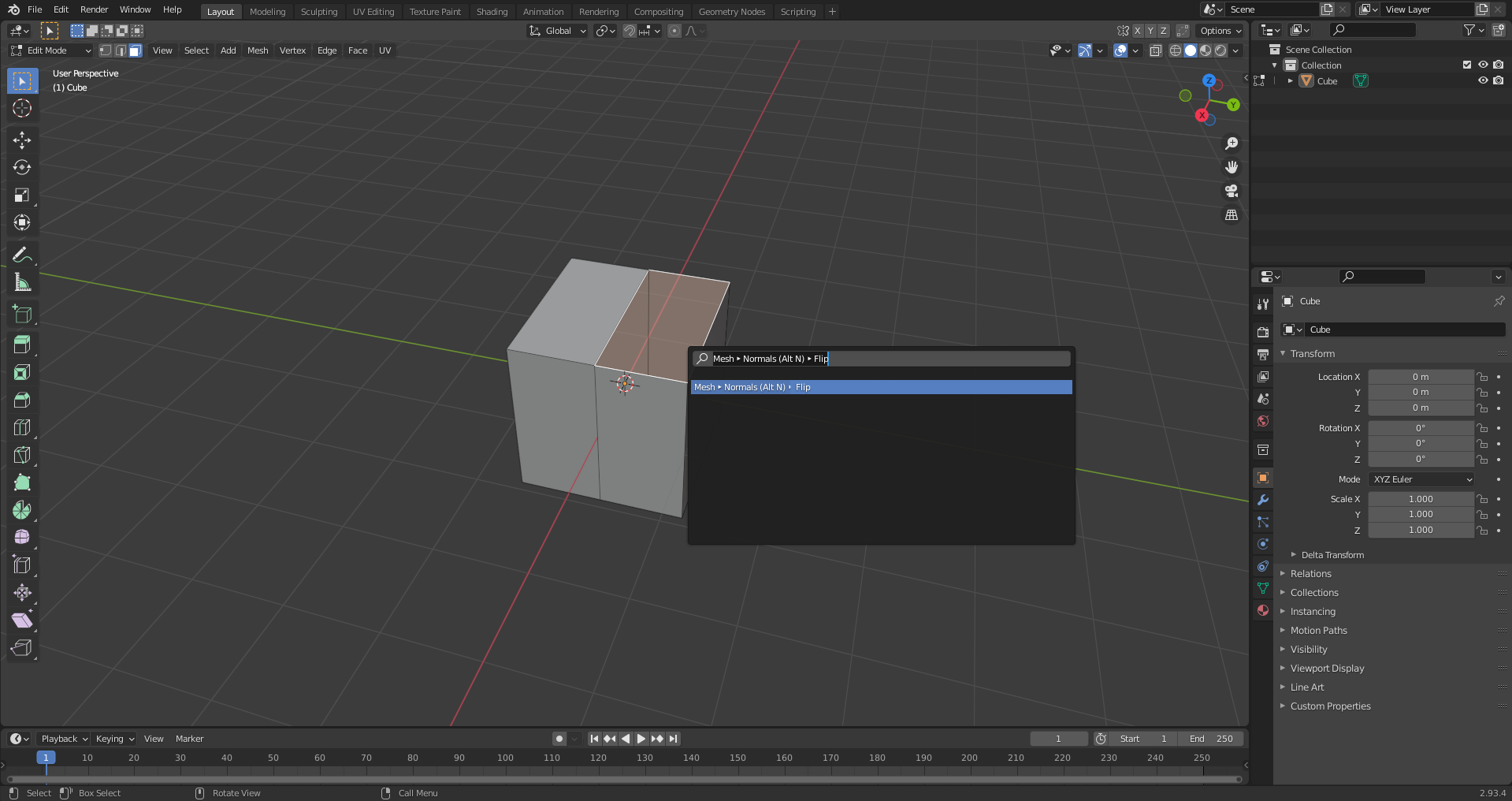
Task: Open the Playback dropdown in timeline
Action: pos(64,739)
